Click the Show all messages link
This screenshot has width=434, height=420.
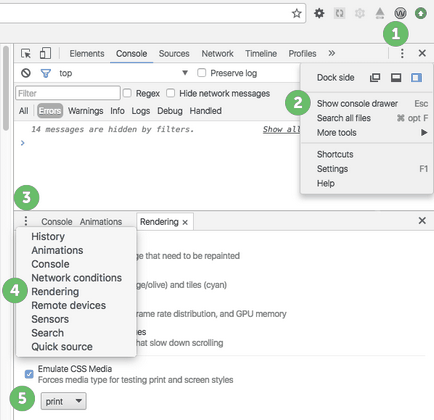pos(281,129)
